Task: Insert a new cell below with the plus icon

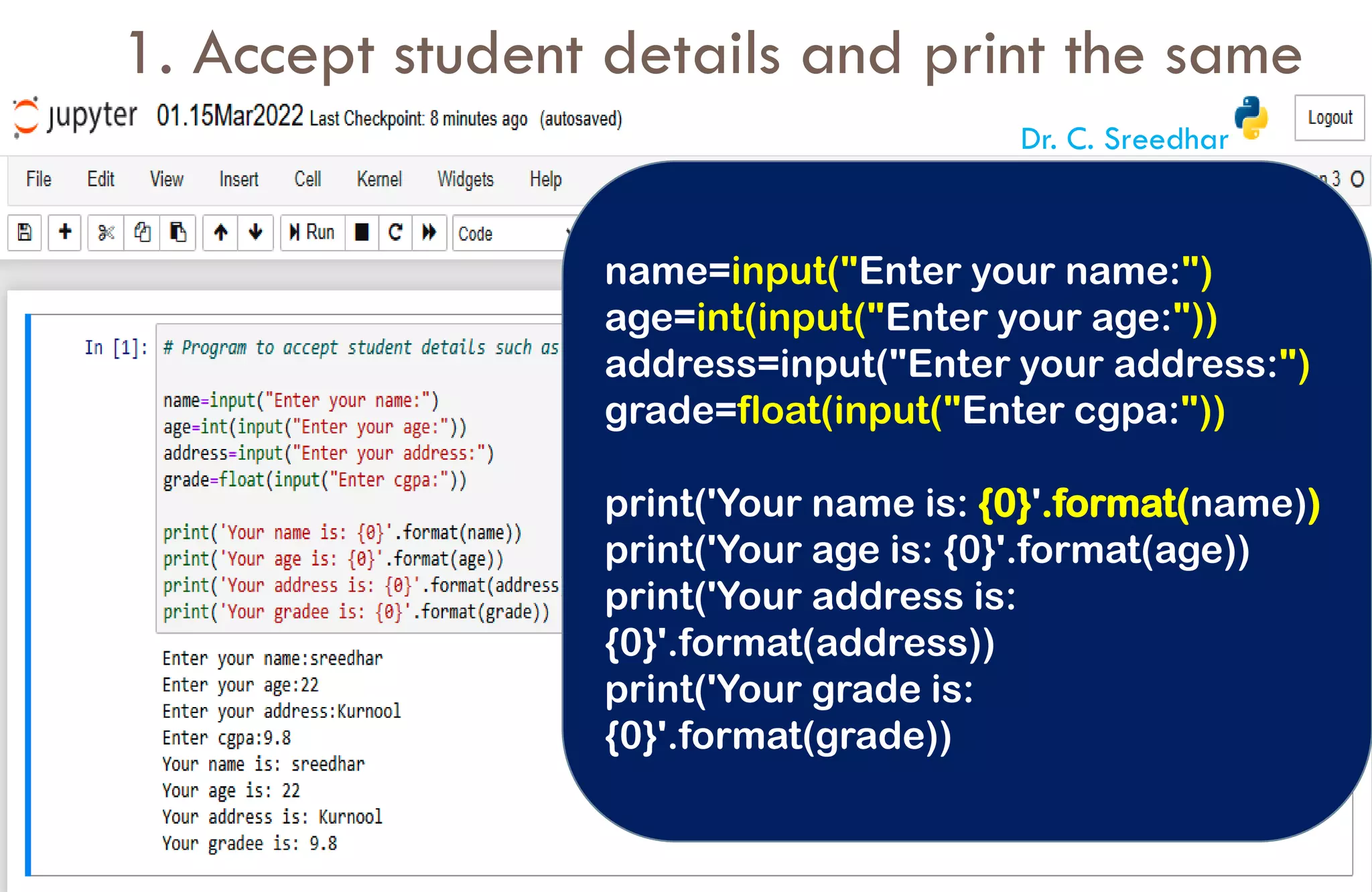Action: tap(65, 233)
